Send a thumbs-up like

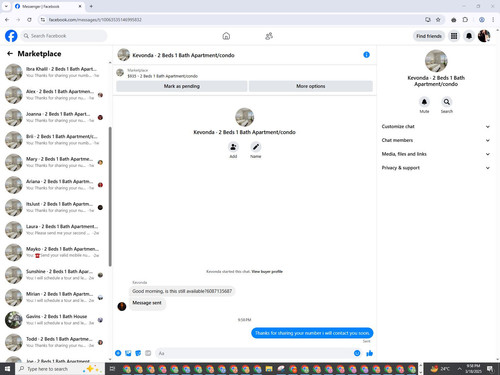click(x=369, y=353)
